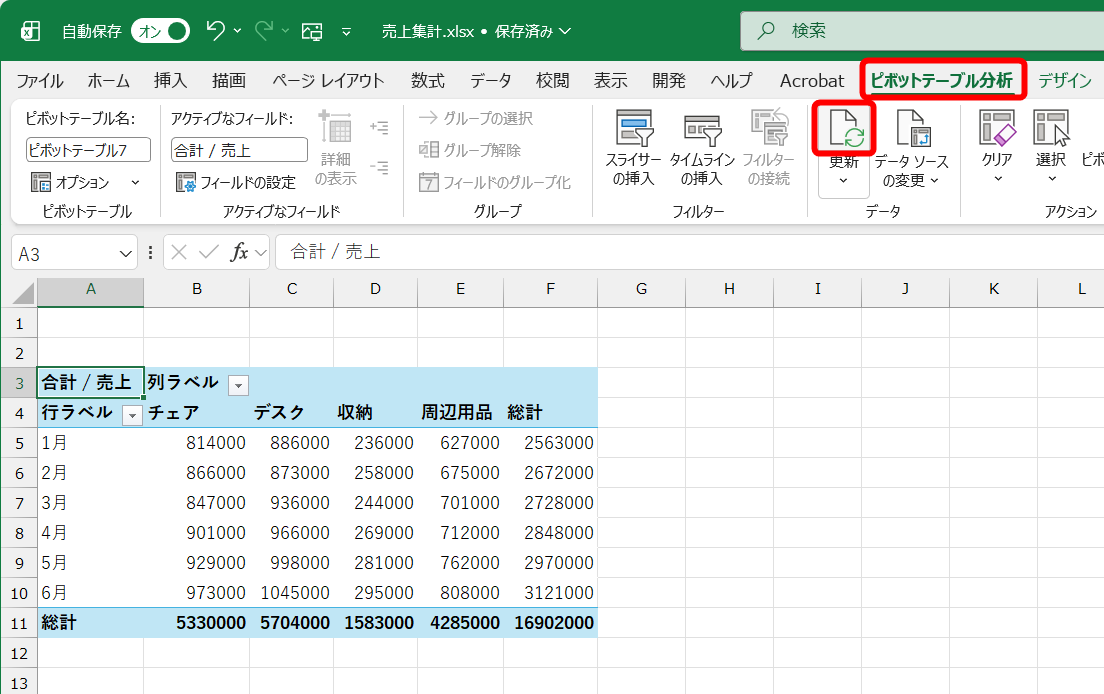Select column G header

[641, 289]
